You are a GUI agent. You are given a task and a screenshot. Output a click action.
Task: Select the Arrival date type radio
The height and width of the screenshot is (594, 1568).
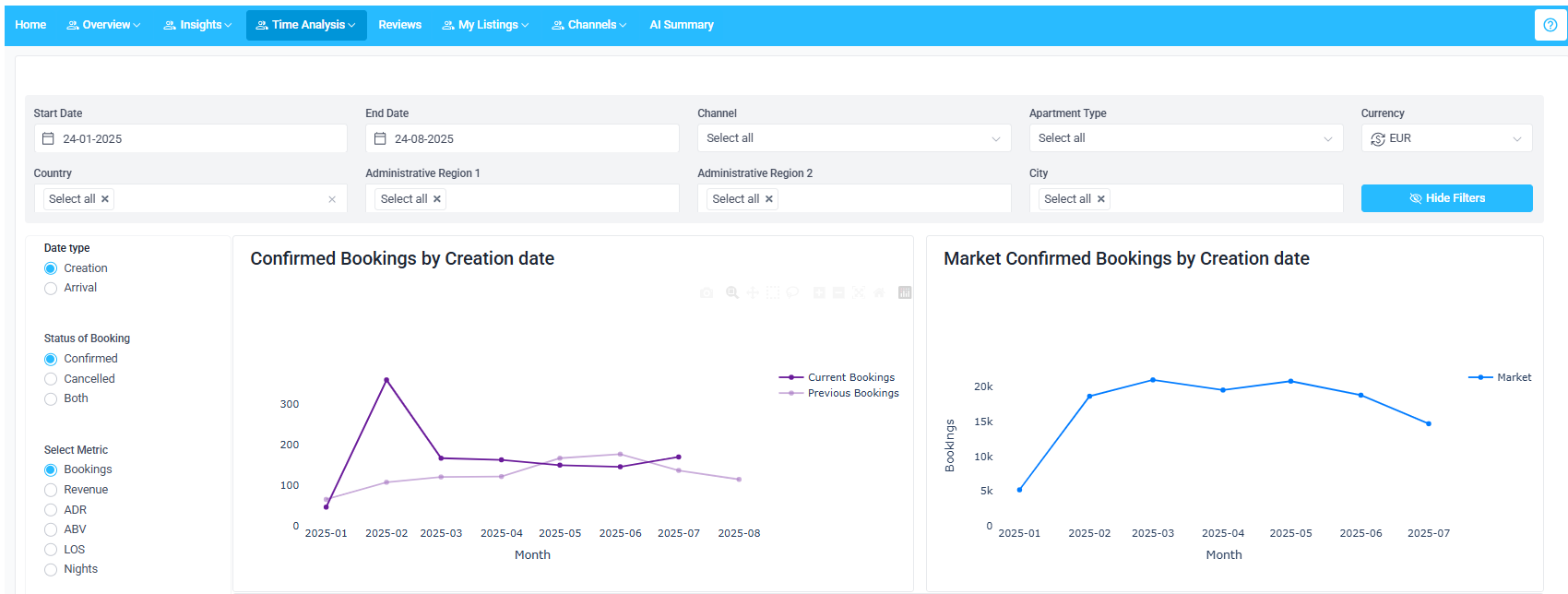[x=51, y=289]
